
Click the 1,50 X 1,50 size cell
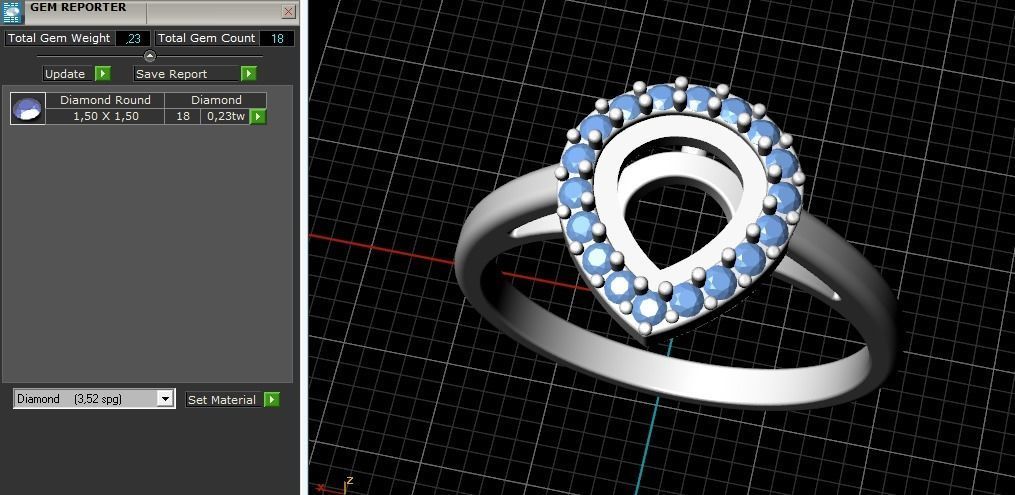coord(106,116)
